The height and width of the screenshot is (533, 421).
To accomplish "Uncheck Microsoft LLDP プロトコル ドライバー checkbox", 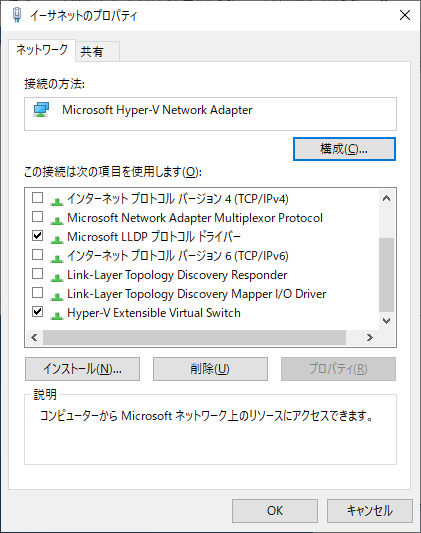I will pyautogui.click(x=37, y=236).
